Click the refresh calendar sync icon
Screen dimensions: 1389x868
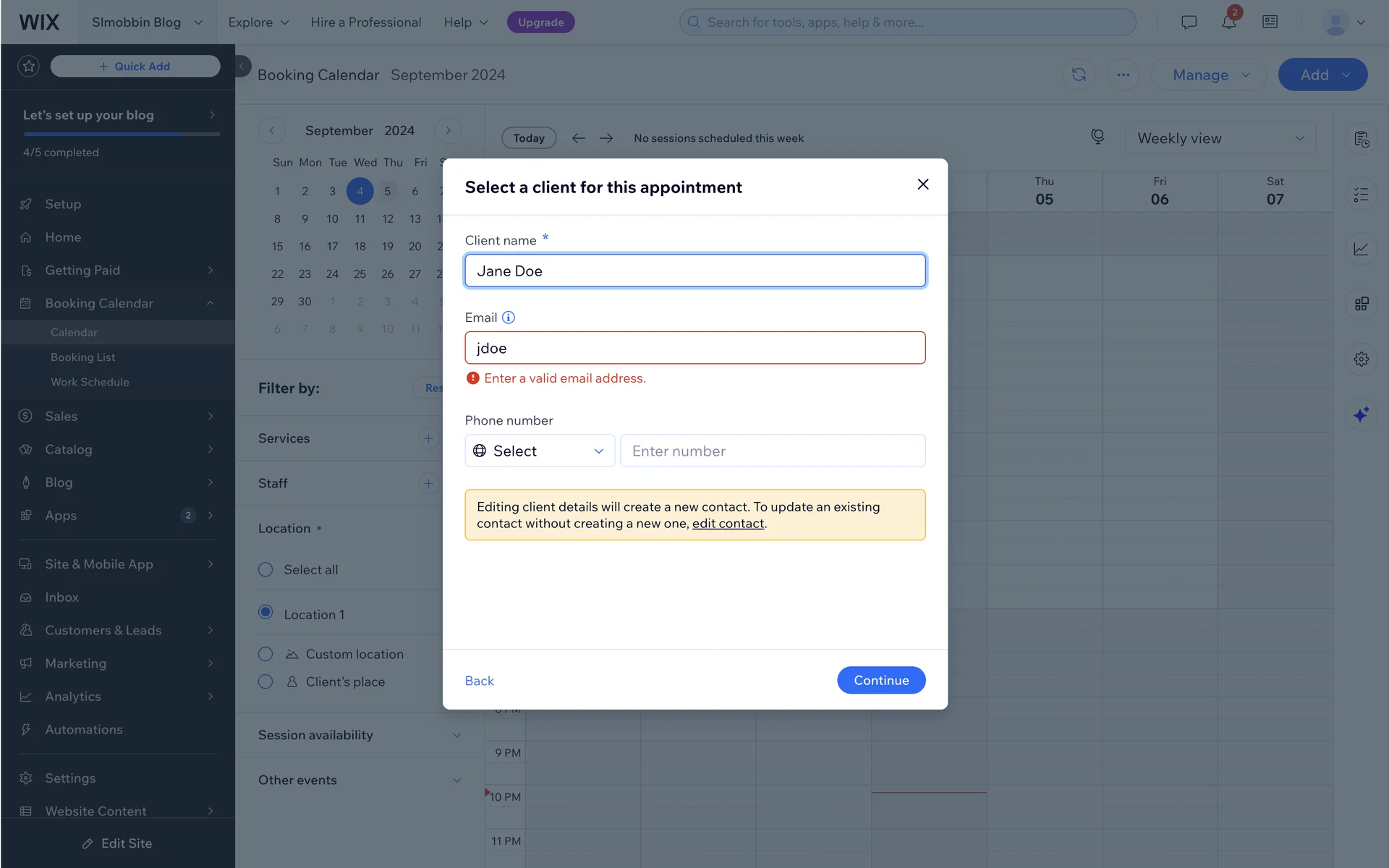coord(1079,75)
